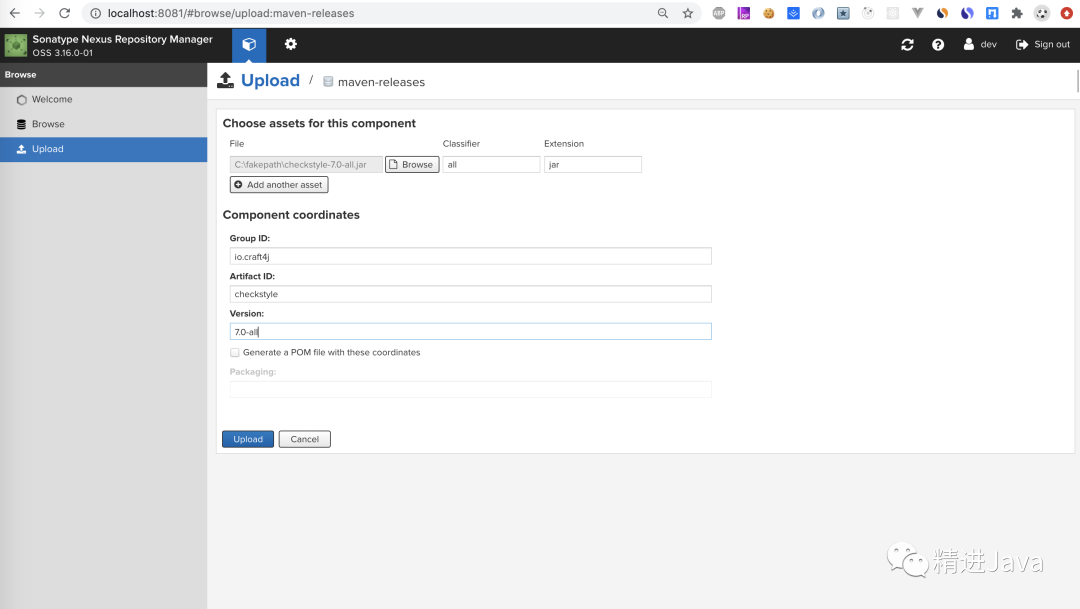The width and height of the screenshot is (1080, 609).
Task: Bookmark this page with the star icon
Action: click(687, 13)
